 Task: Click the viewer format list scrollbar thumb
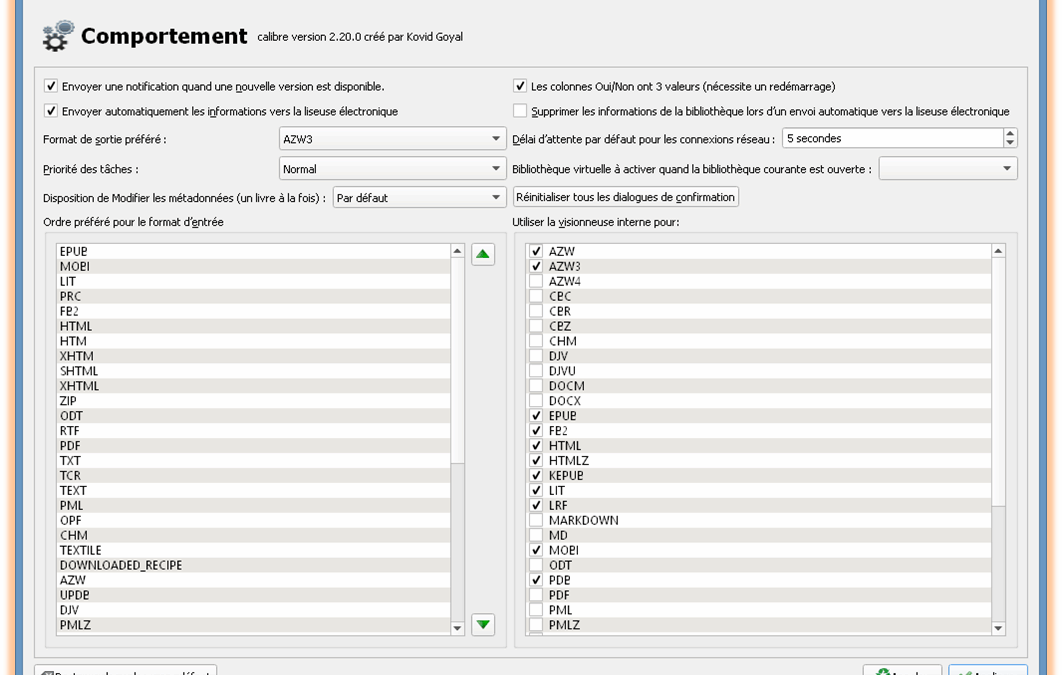(x=998, y=381)
